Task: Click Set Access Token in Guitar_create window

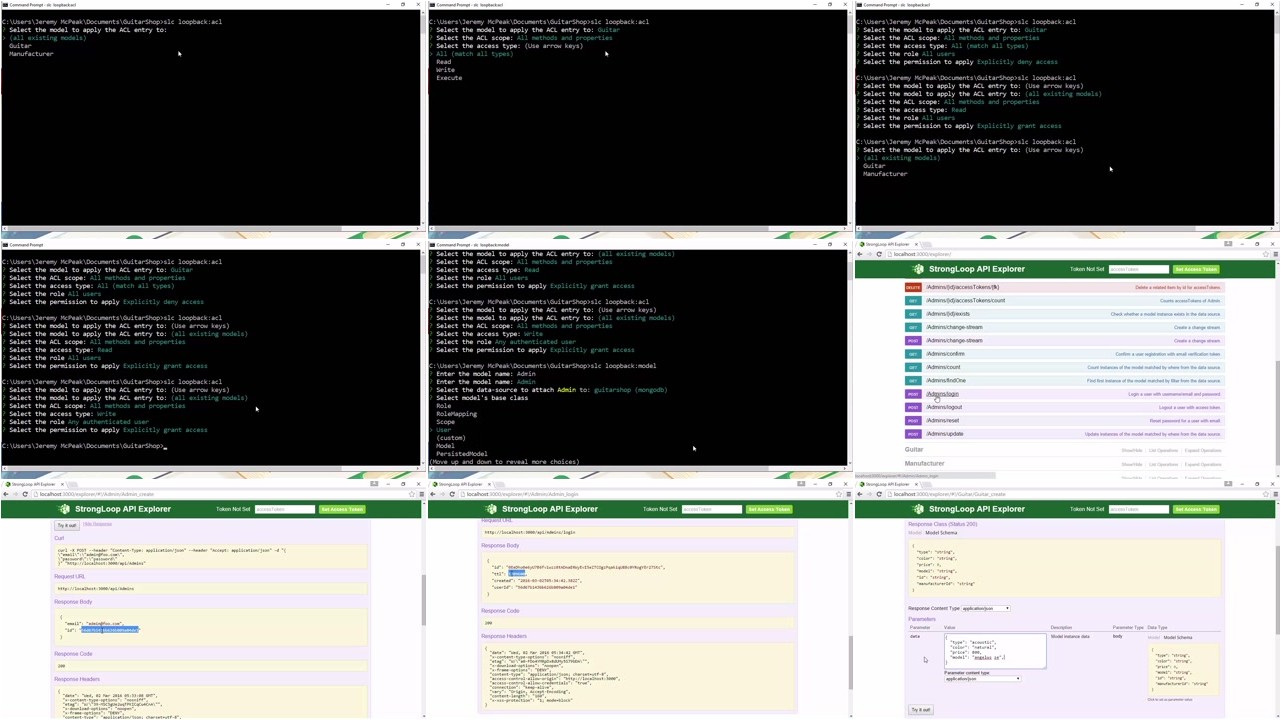Action: tap(1196, 509)
